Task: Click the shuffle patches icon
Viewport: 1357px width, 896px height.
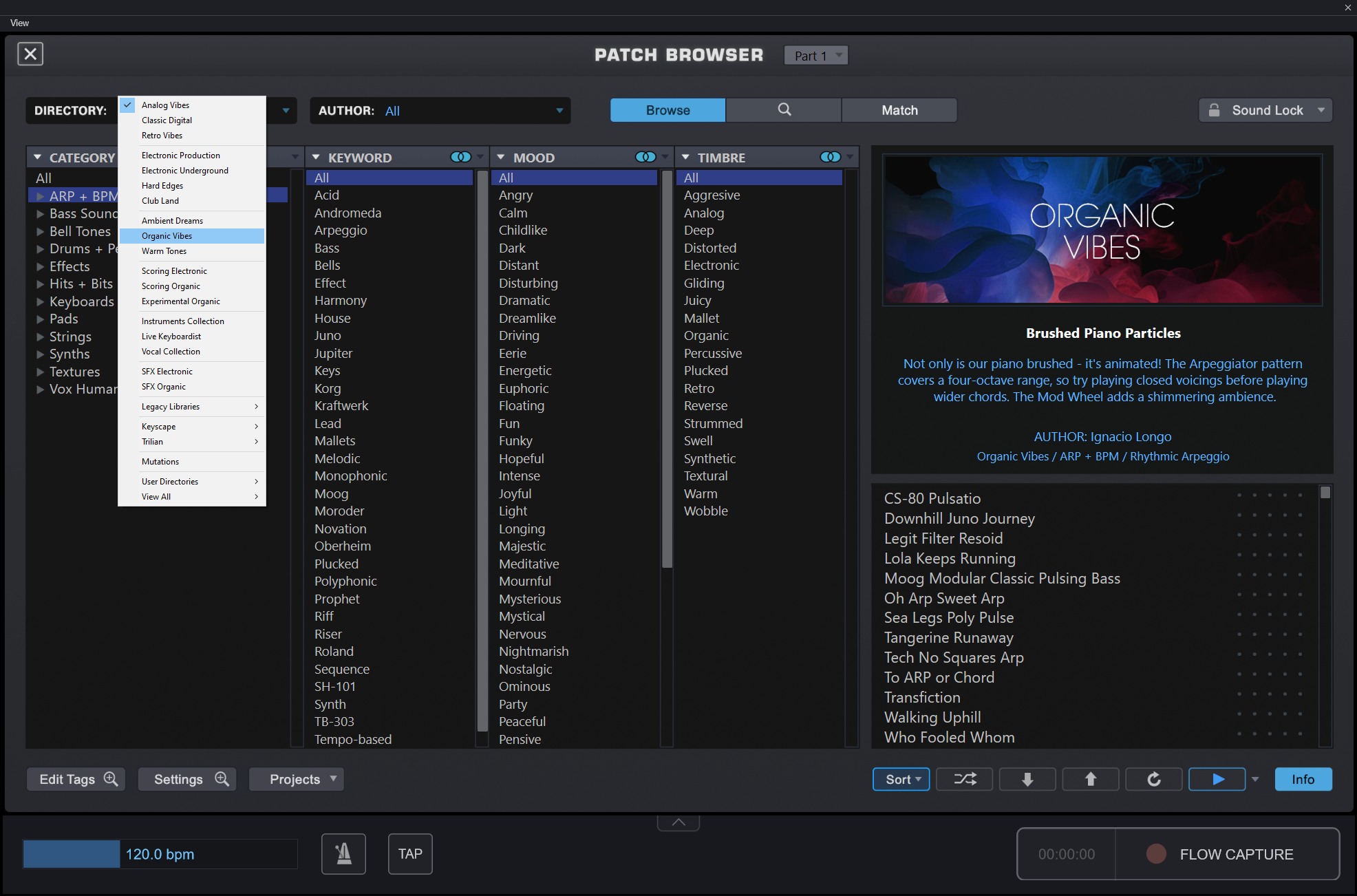Action: (x=964, y=779)
